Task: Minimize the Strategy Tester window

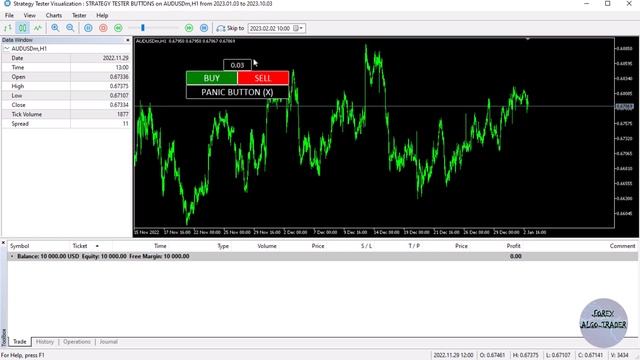Action: [x=587, y=4]
